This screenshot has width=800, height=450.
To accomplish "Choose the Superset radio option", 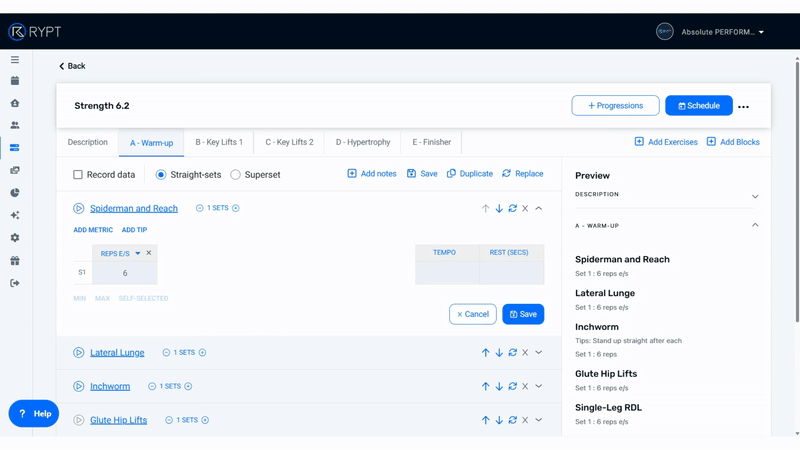I will [x=236, y=174].
